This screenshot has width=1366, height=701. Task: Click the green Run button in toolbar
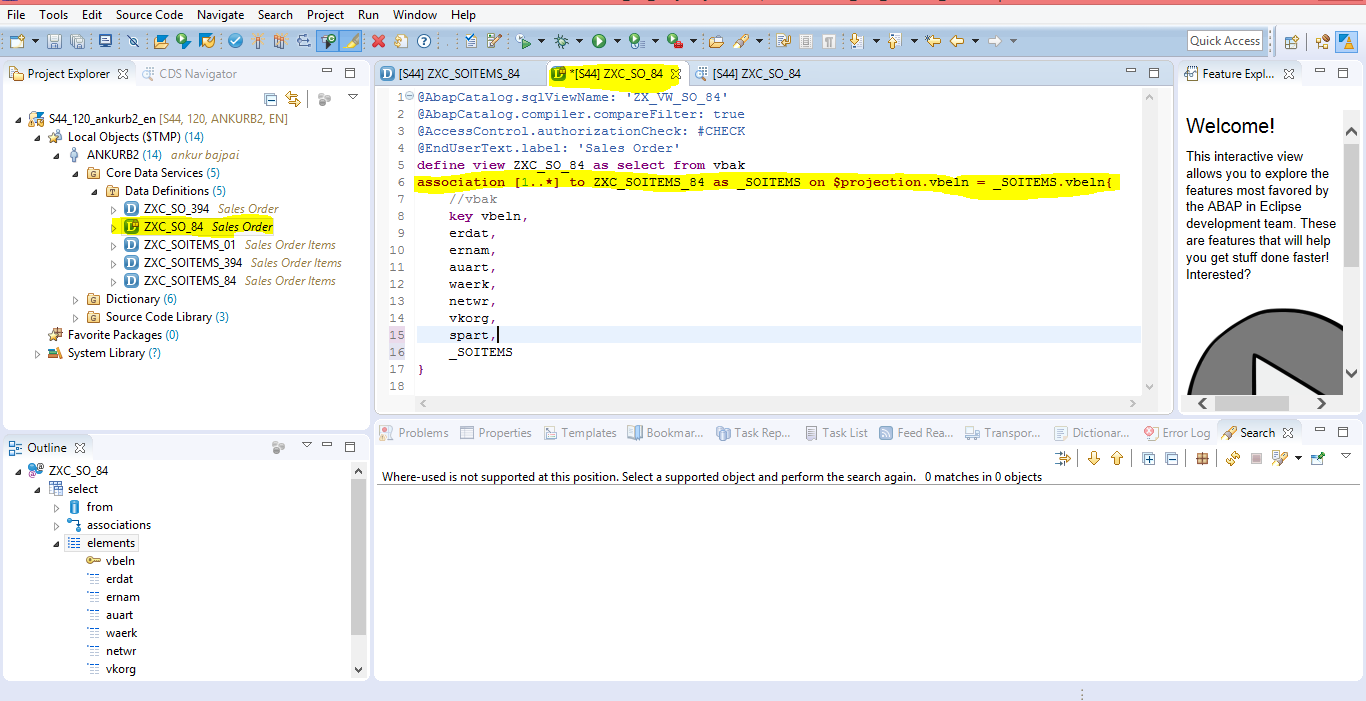(x=598, y=41)
